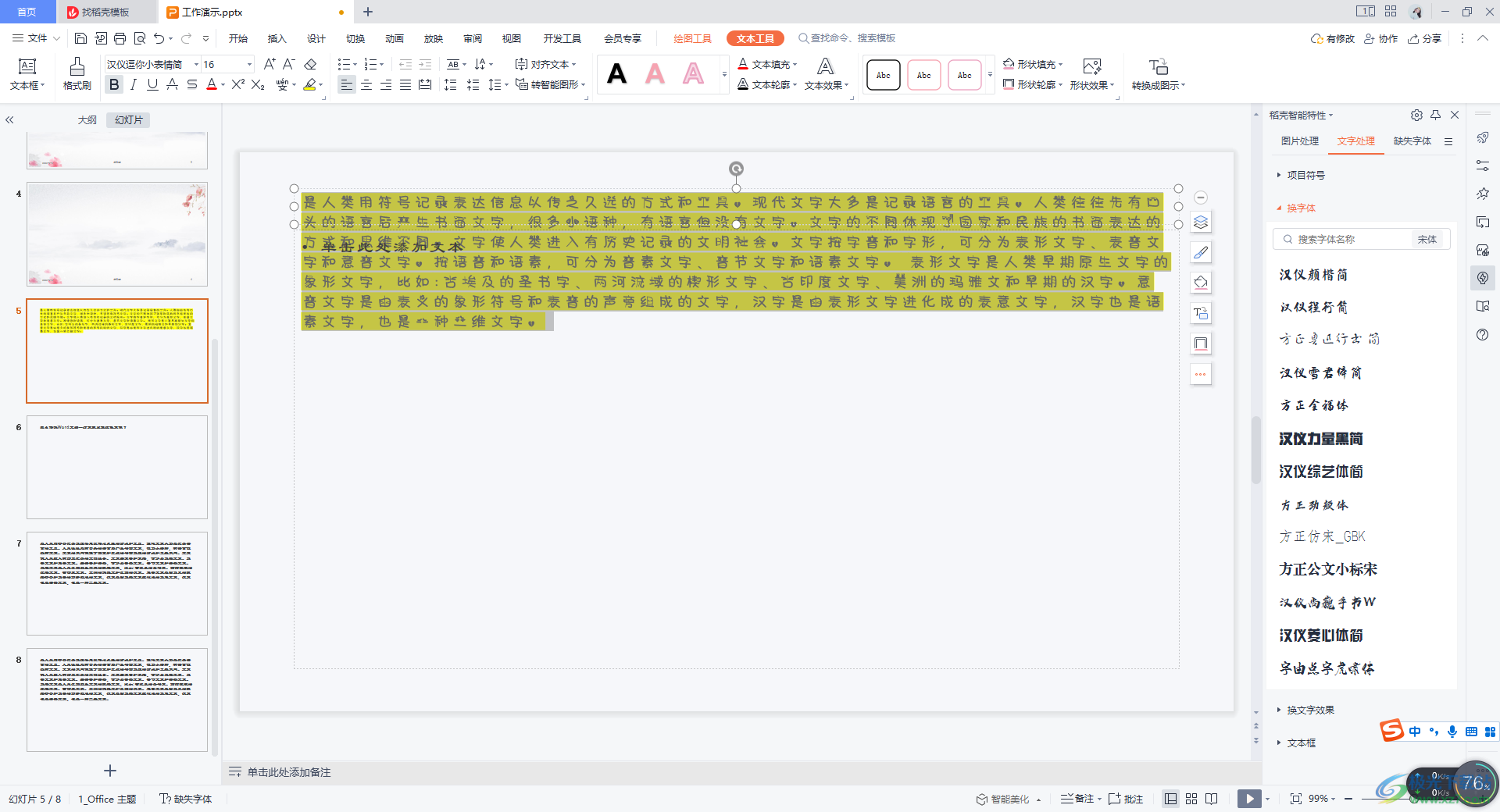1500x812 pixels.
Task: Toggle italic formatting
Action: click(134, 84)
